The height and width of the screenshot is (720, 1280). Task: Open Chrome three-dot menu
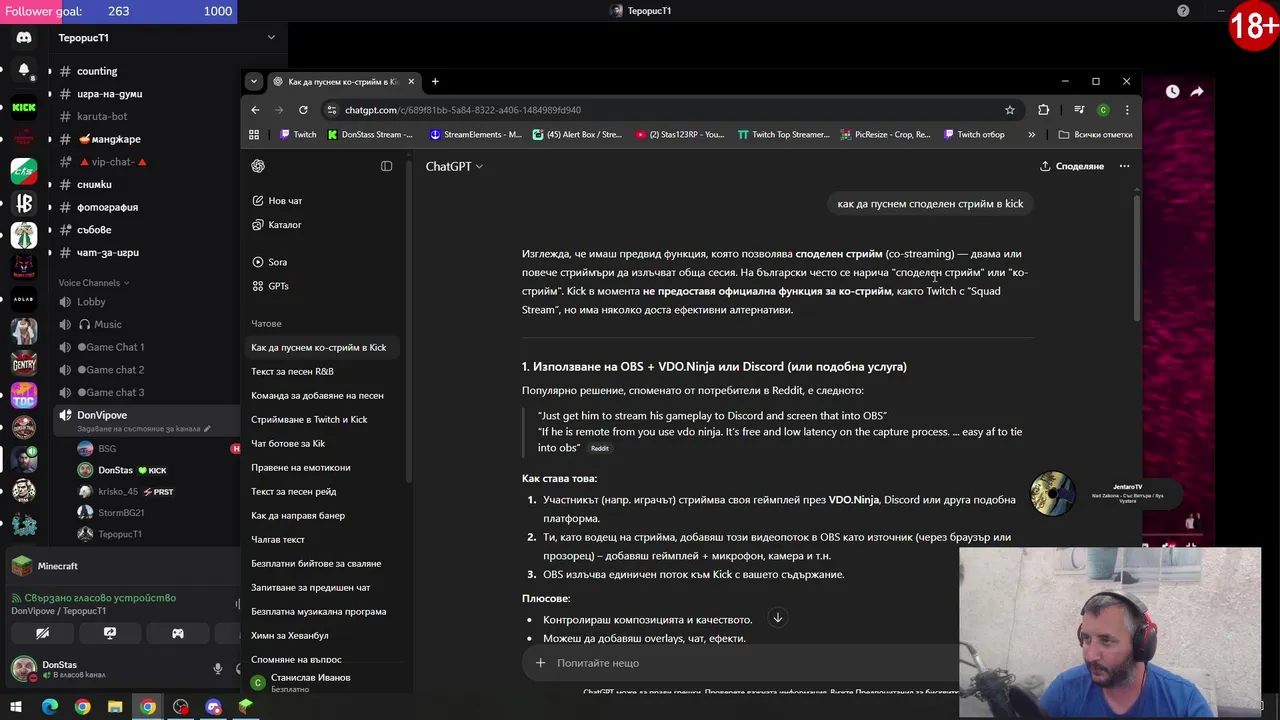click(x=1127, y=110)
